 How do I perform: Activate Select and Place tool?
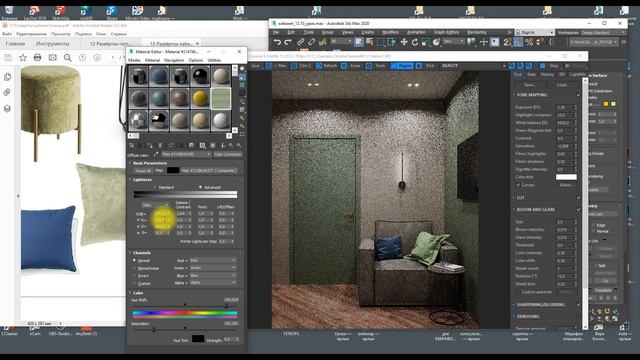pyautogui.click(x=436, y=42)
